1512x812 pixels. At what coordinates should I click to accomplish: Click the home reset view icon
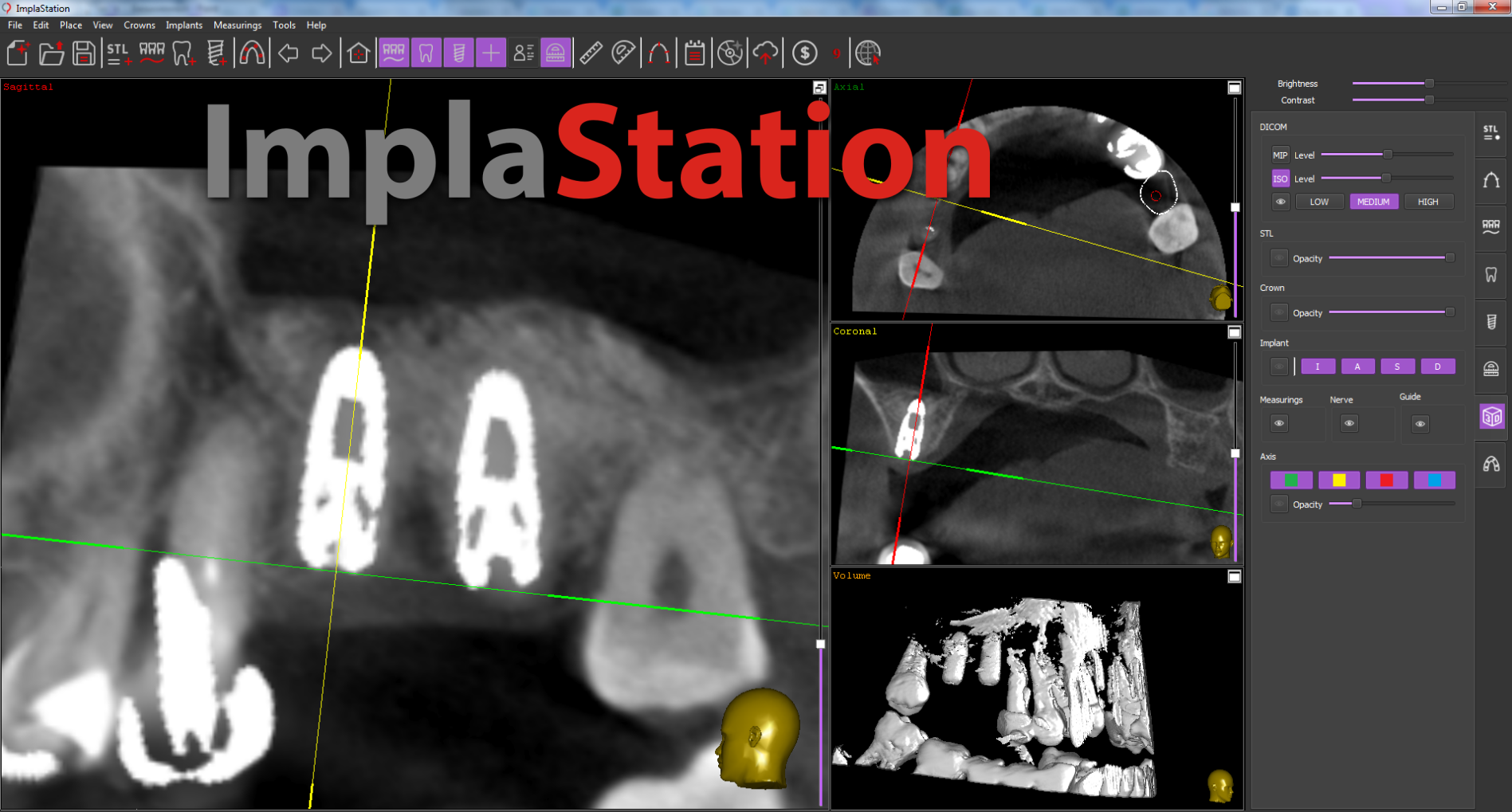coord(358,53)
